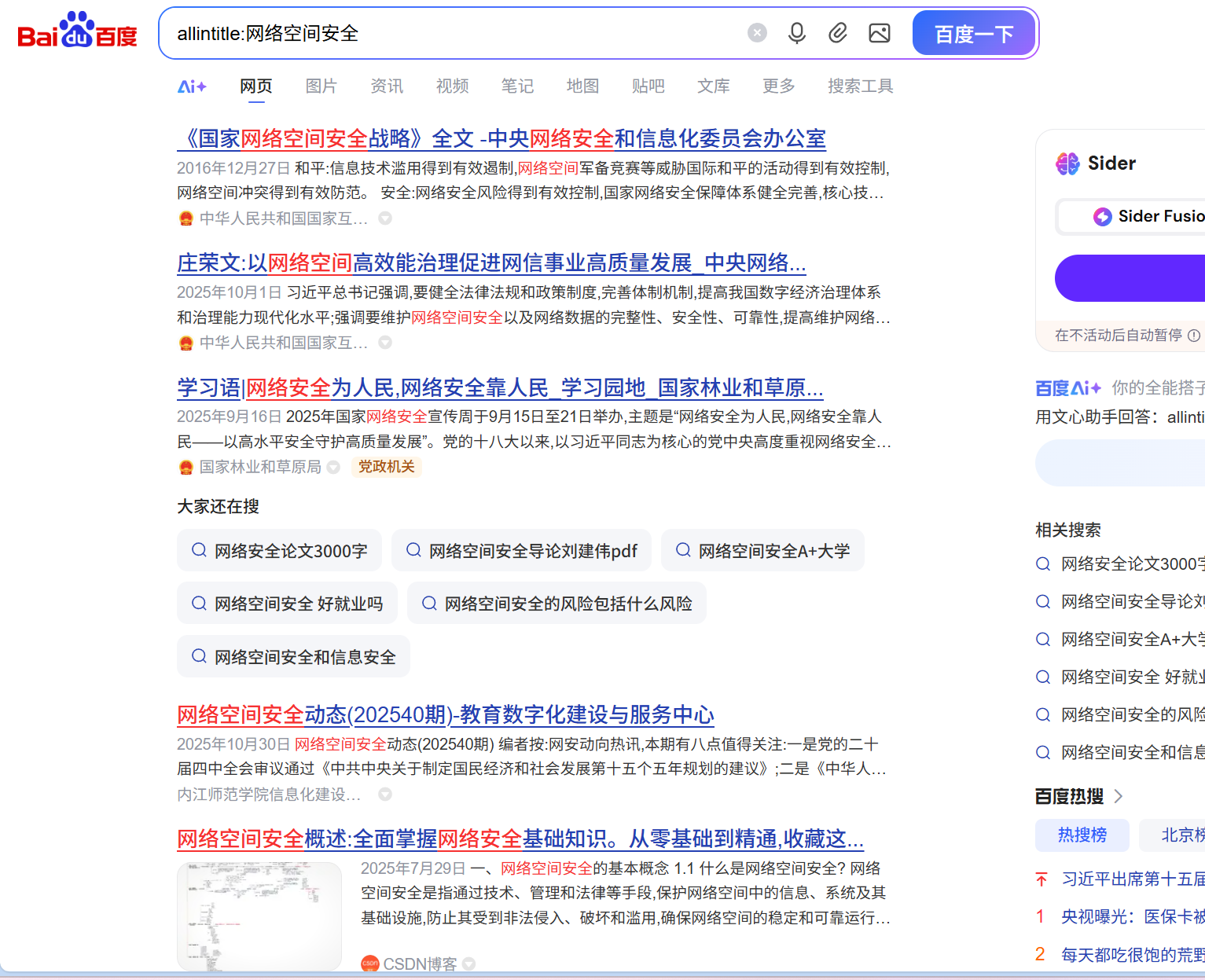Switch to the 地图 tab
The height and width of the screenshot is (980, 1205).
582,86
